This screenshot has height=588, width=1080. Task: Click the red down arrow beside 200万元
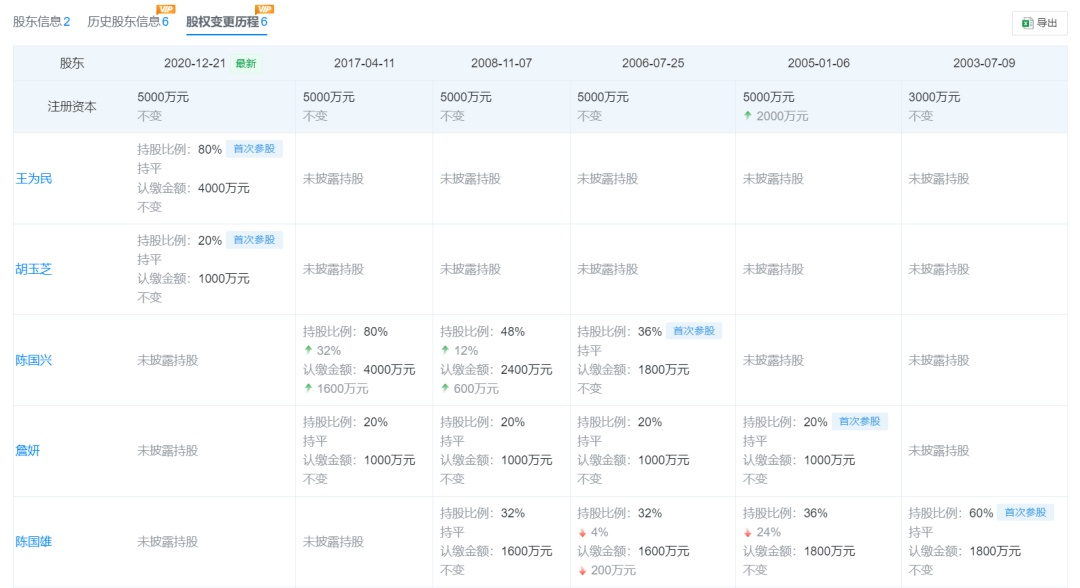point(581,570)
